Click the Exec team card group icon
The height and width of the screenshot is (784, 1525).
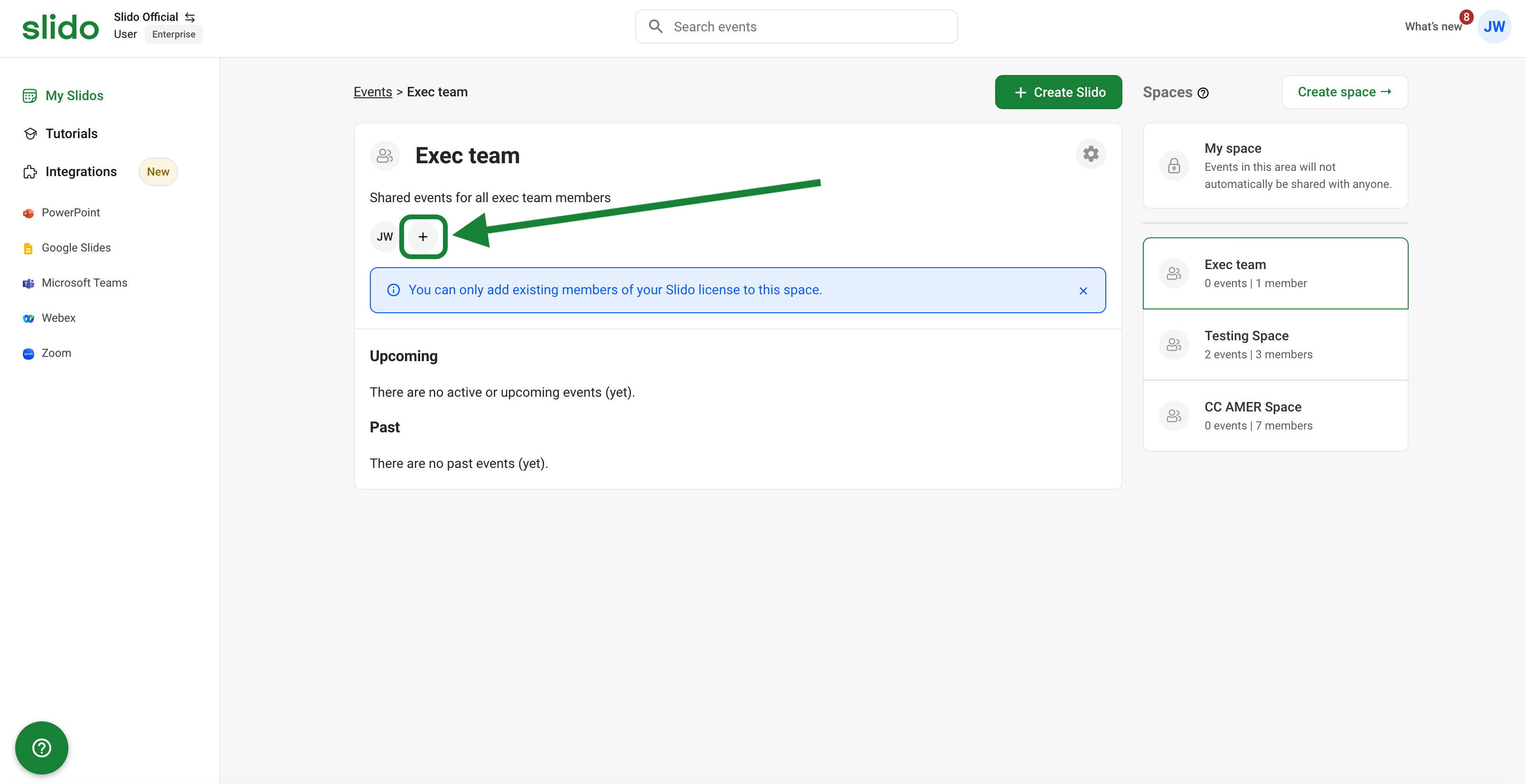pos(1173,273)
